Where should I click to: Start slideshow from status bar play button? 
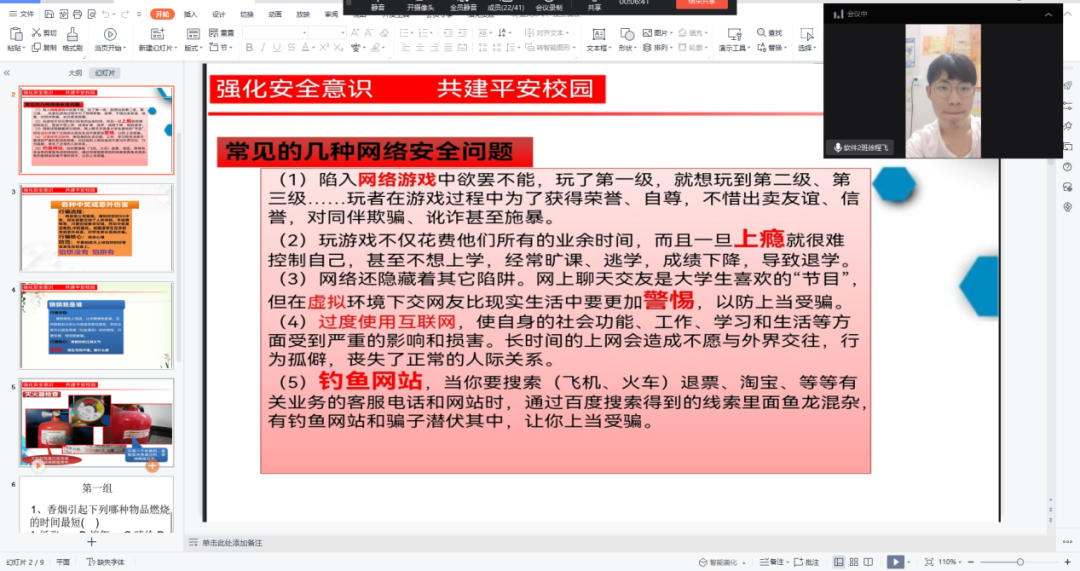coord(895,562)
